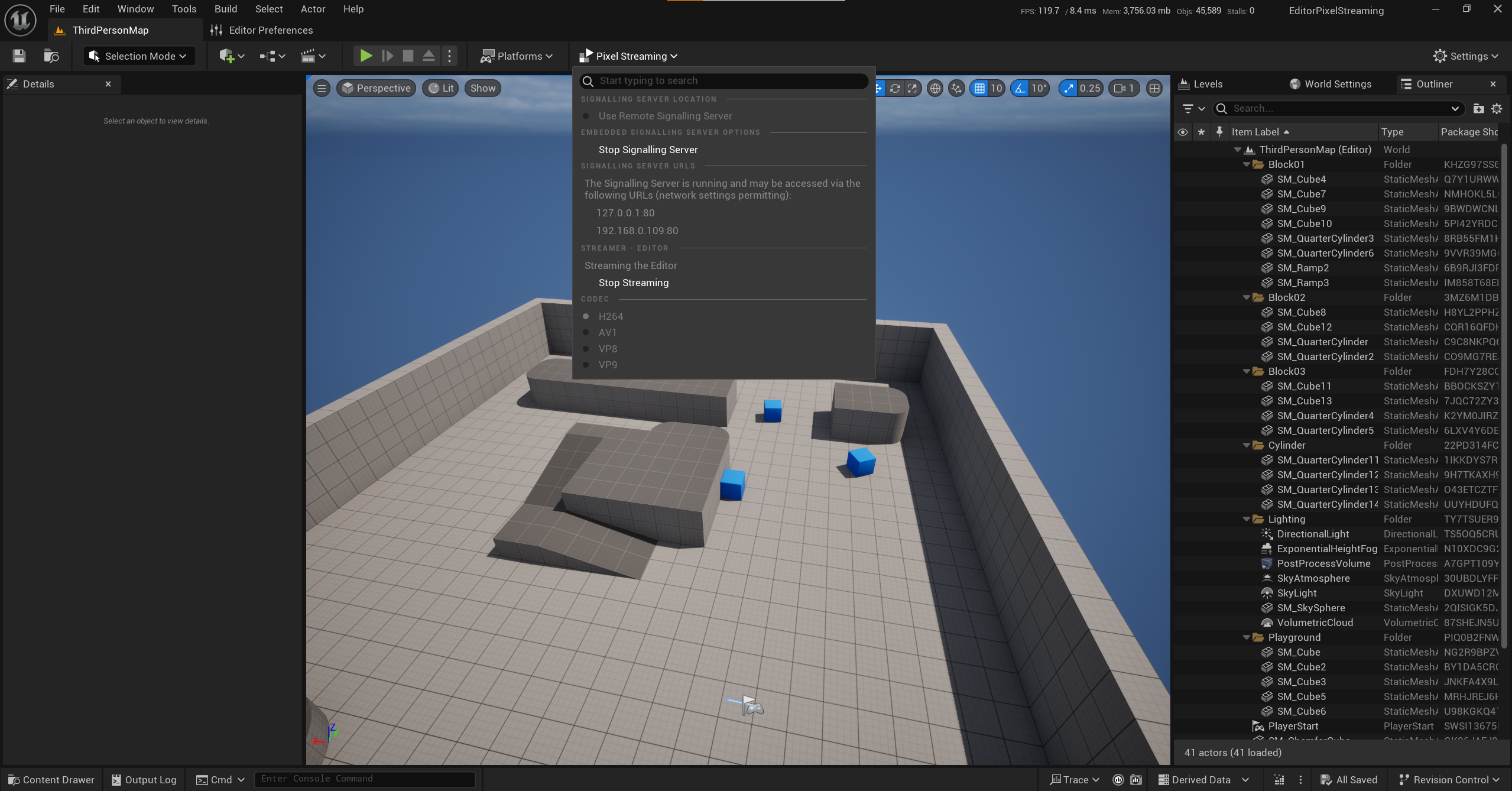Click the green Play button in toolbar
The image size is (1512, 791).
[366, 56]
